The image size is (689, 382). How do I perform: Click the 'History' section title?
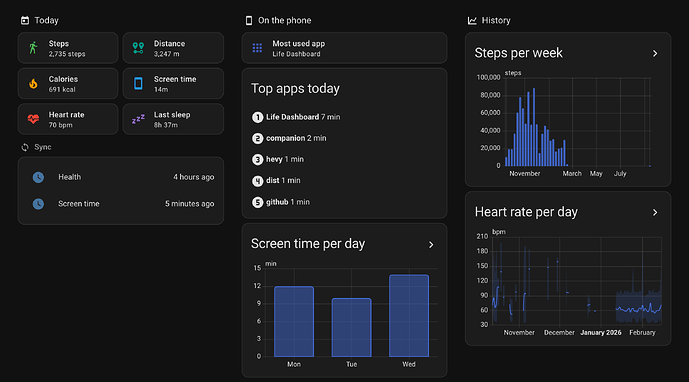(x=496, y=21)
